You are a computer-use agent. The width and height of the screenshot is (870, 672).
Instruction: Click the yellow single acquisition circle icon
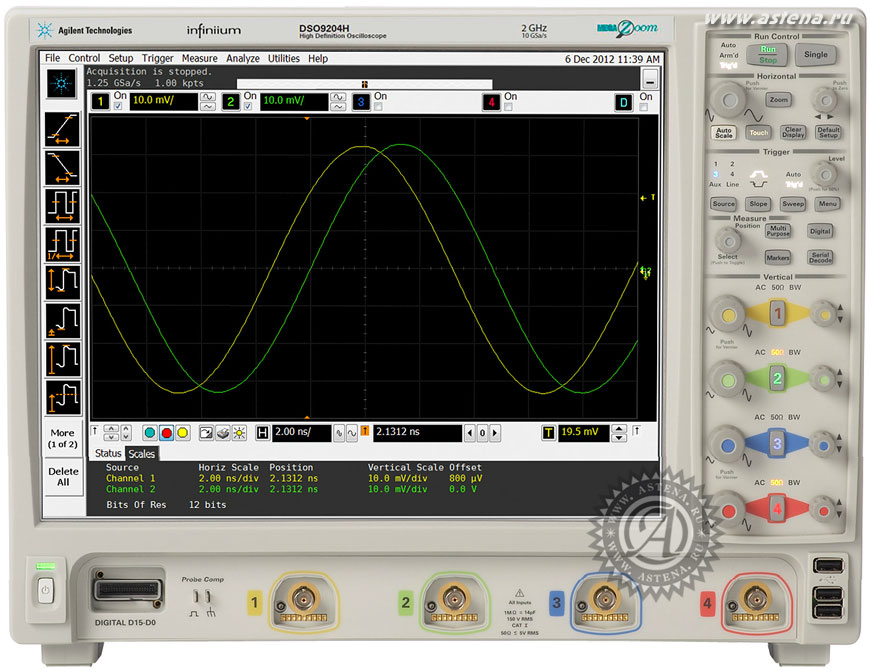[183, 433]
